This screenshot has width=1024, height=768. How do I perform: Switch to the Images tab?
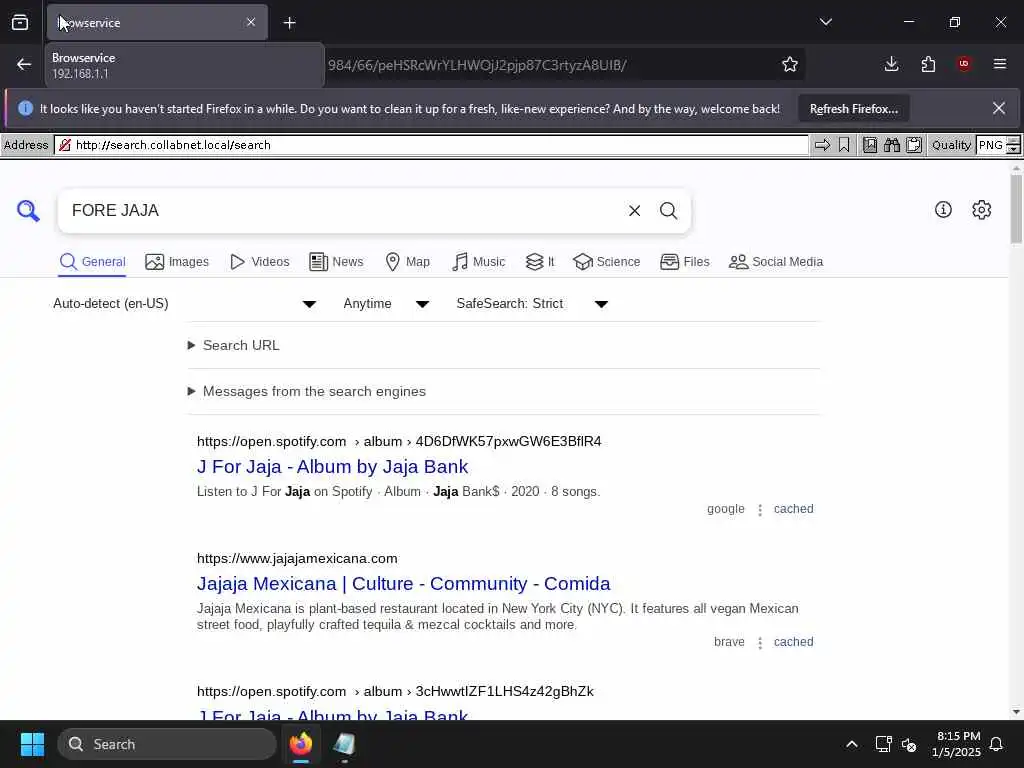(177, 262)
